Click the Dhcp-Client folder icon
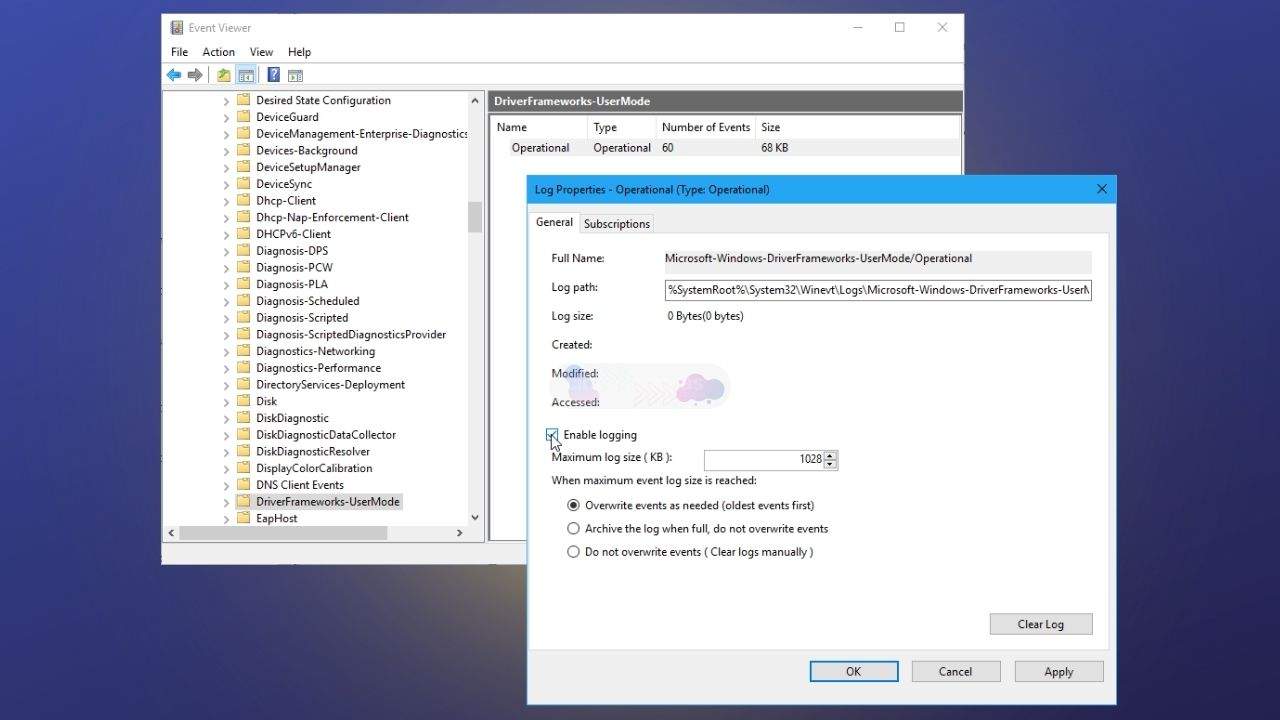This screenshot has width=1280, height=720. point(243,200)
